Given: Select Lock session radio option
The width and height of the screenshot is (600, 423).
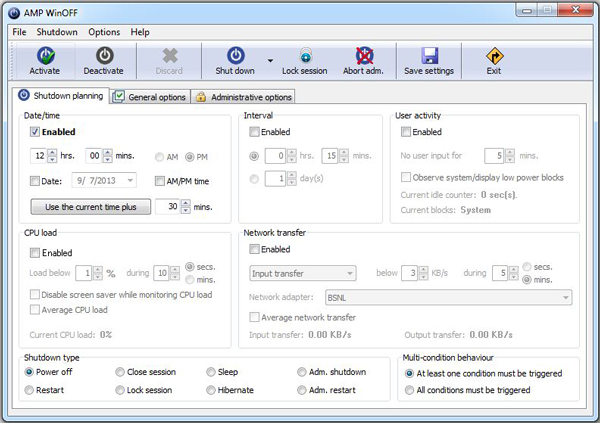Looking at the screenshot, I should click(120, 390).
